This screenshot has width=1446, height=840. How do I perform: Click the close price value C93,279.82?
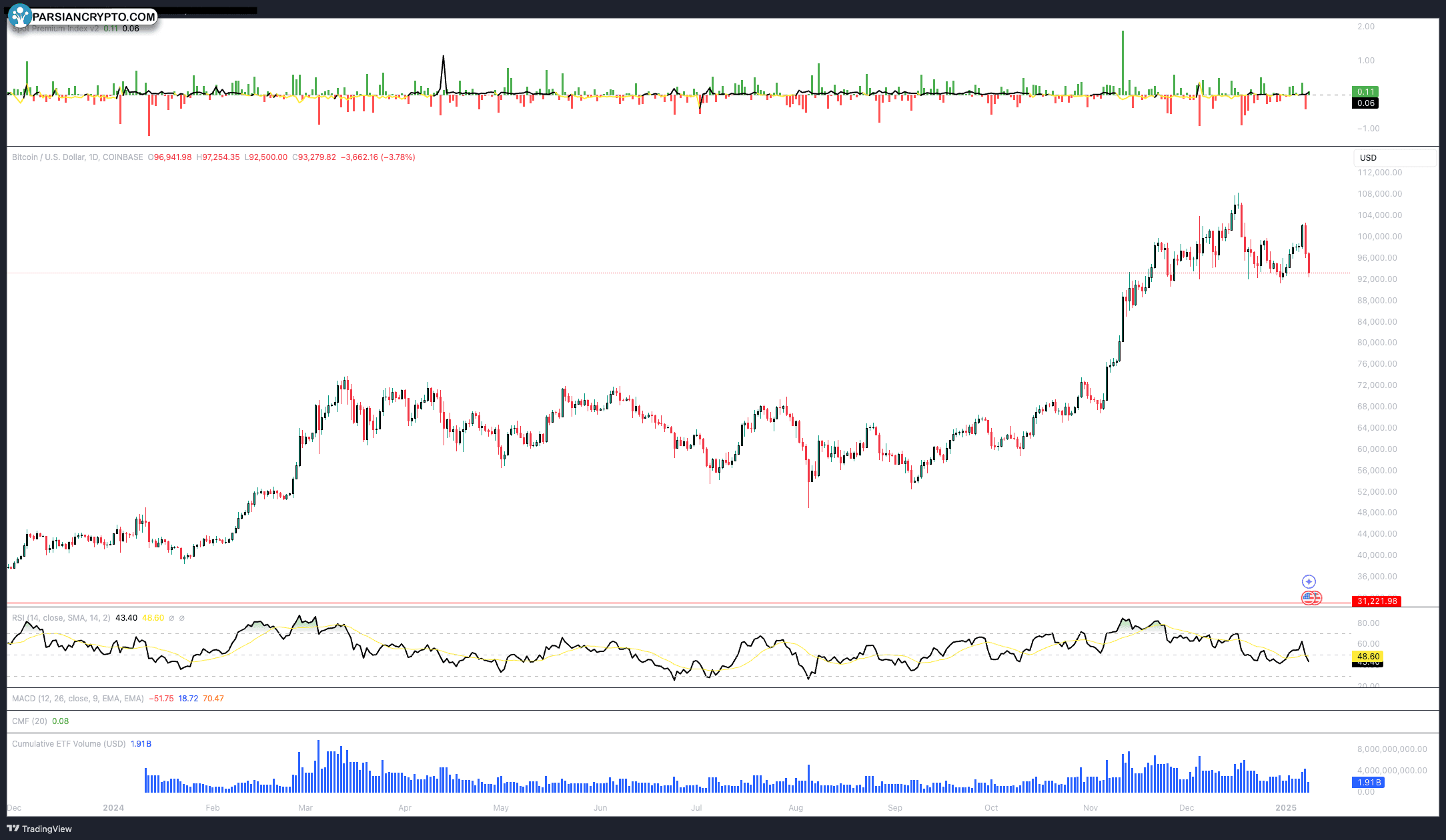click(314, 157)
